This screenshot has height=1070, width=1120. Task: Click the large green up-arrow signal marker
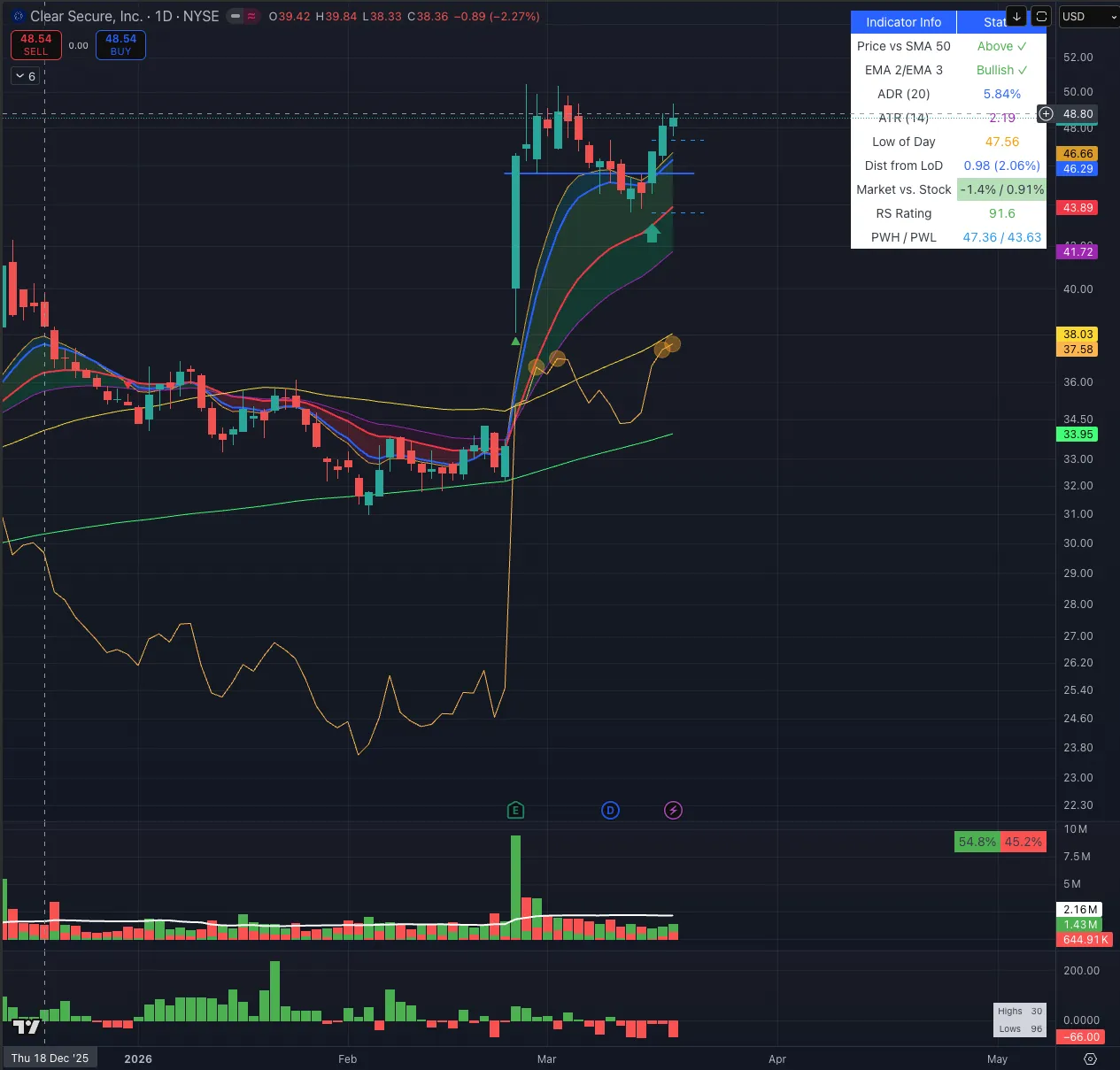pos(653,234)
